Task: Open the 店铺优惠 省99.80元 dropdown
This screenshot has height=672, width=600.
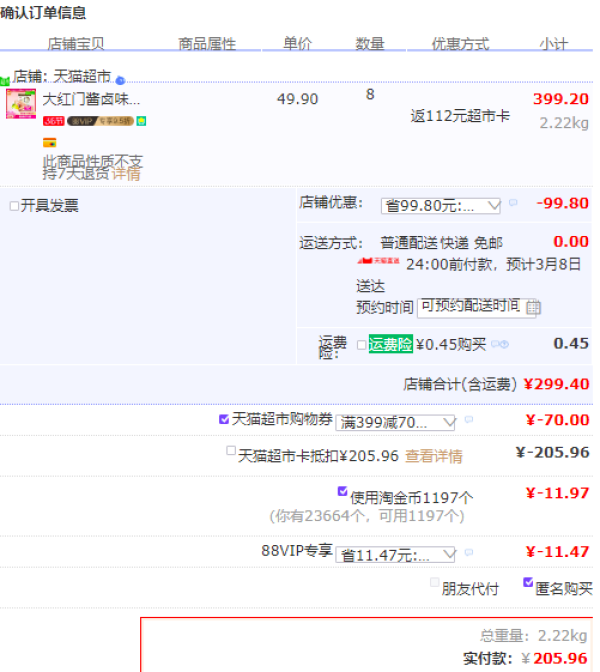Action: tap(441, 206)
